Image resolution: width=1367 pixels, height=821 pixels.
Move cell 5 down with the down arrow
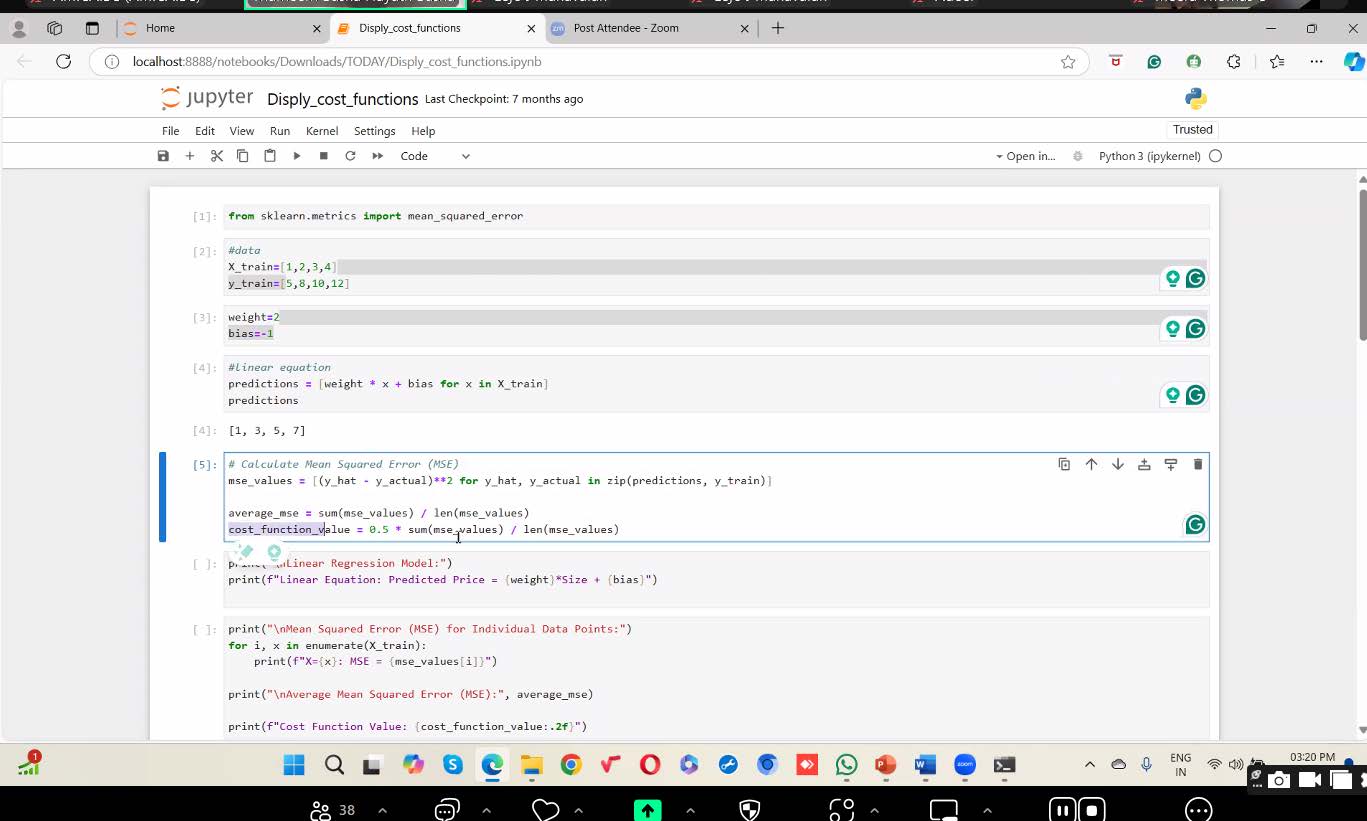click(x=1118, y=464)
